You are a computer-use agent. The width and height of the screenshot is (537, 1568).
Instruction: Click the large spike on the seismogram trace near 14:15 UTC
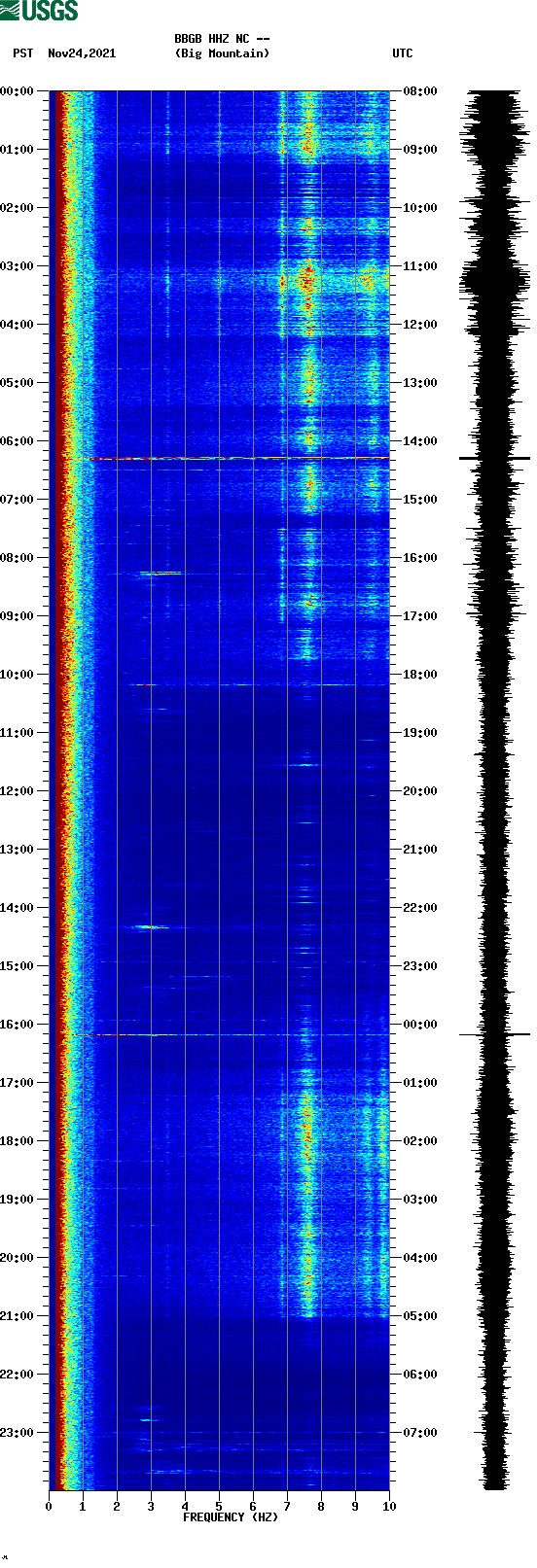pyautogui.click(x=494, y=458)
